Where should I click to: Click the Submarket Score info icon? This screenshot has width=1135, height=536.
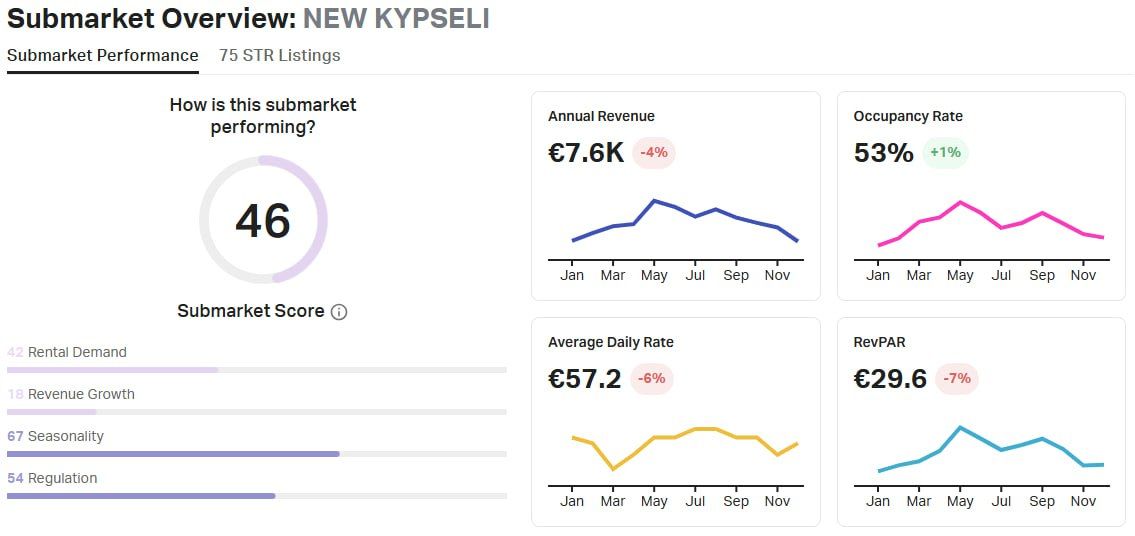339,312
